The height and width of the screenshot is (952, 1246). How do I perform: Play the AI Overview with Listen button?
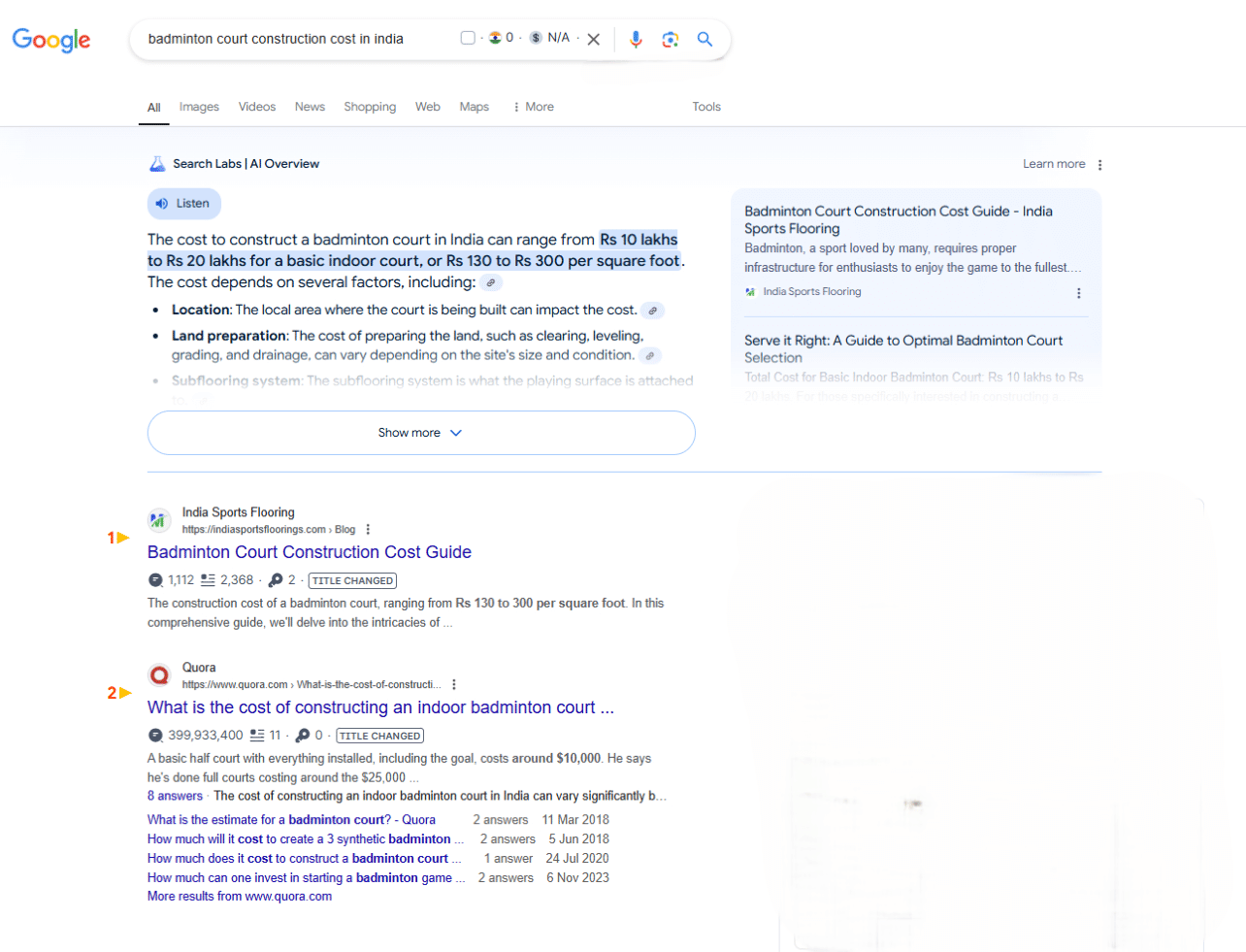184,204
